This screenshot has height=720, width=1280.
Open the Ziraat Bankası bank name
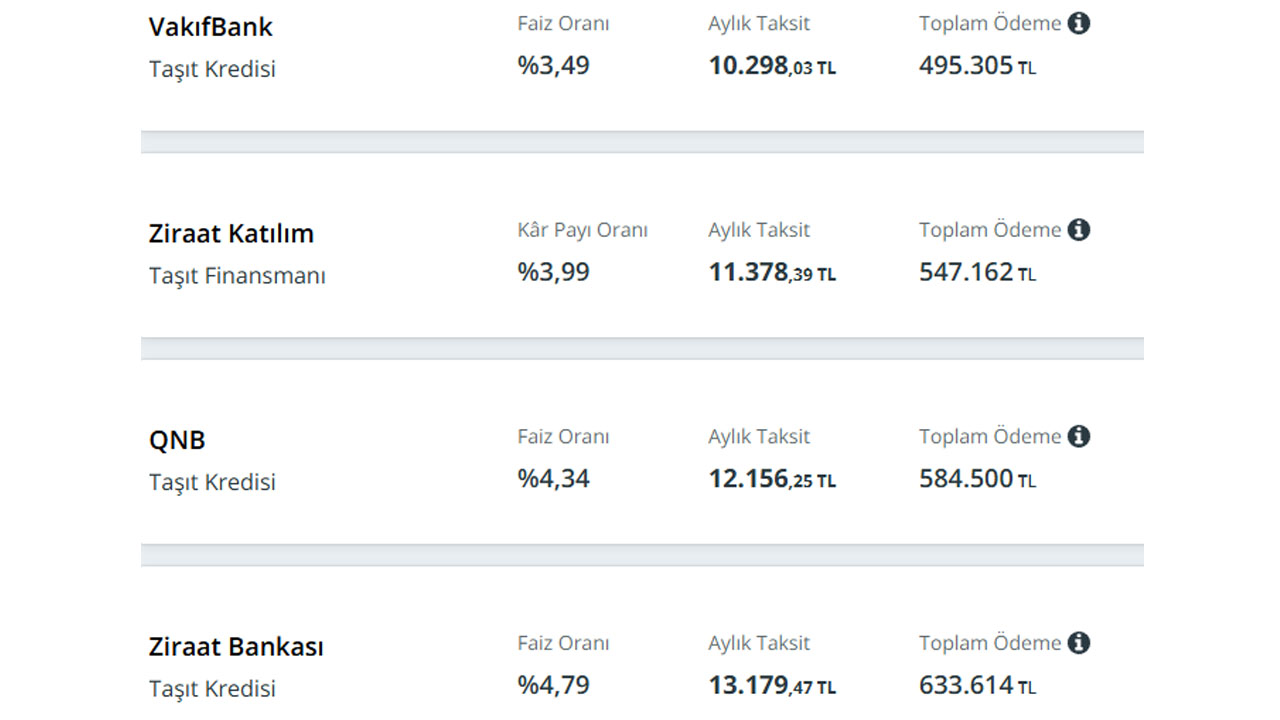click(236, 647)
